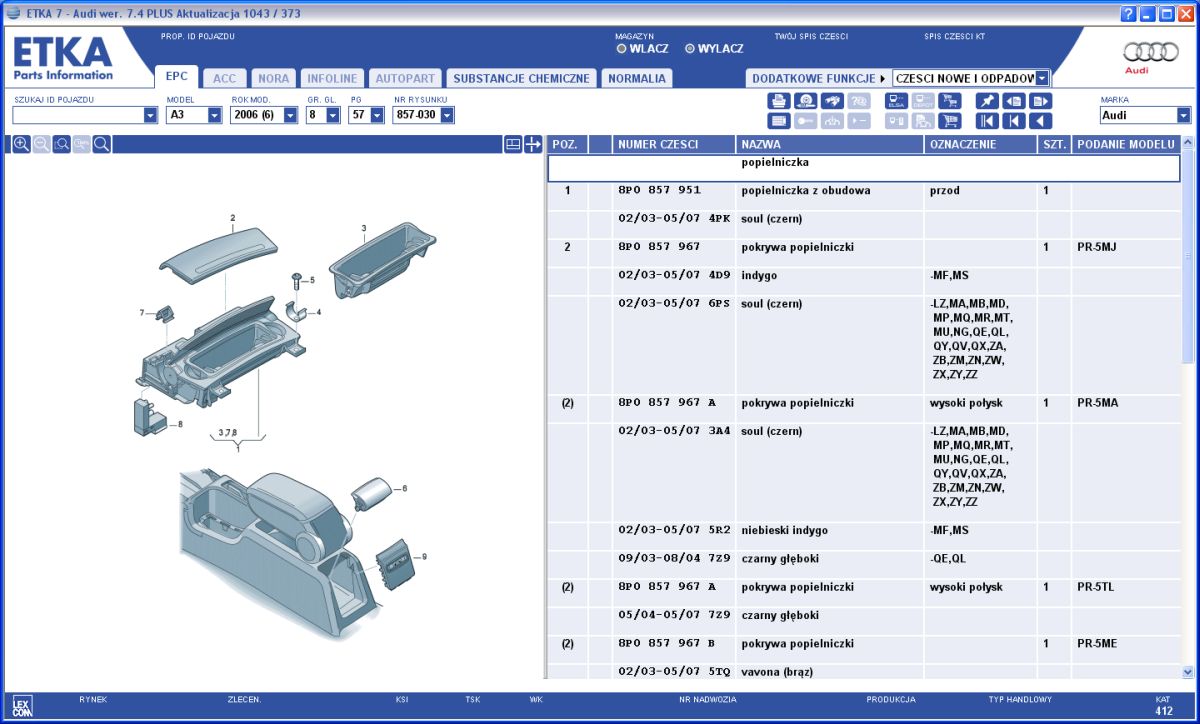Select the WYLACZ magazyn radio button

689,48
